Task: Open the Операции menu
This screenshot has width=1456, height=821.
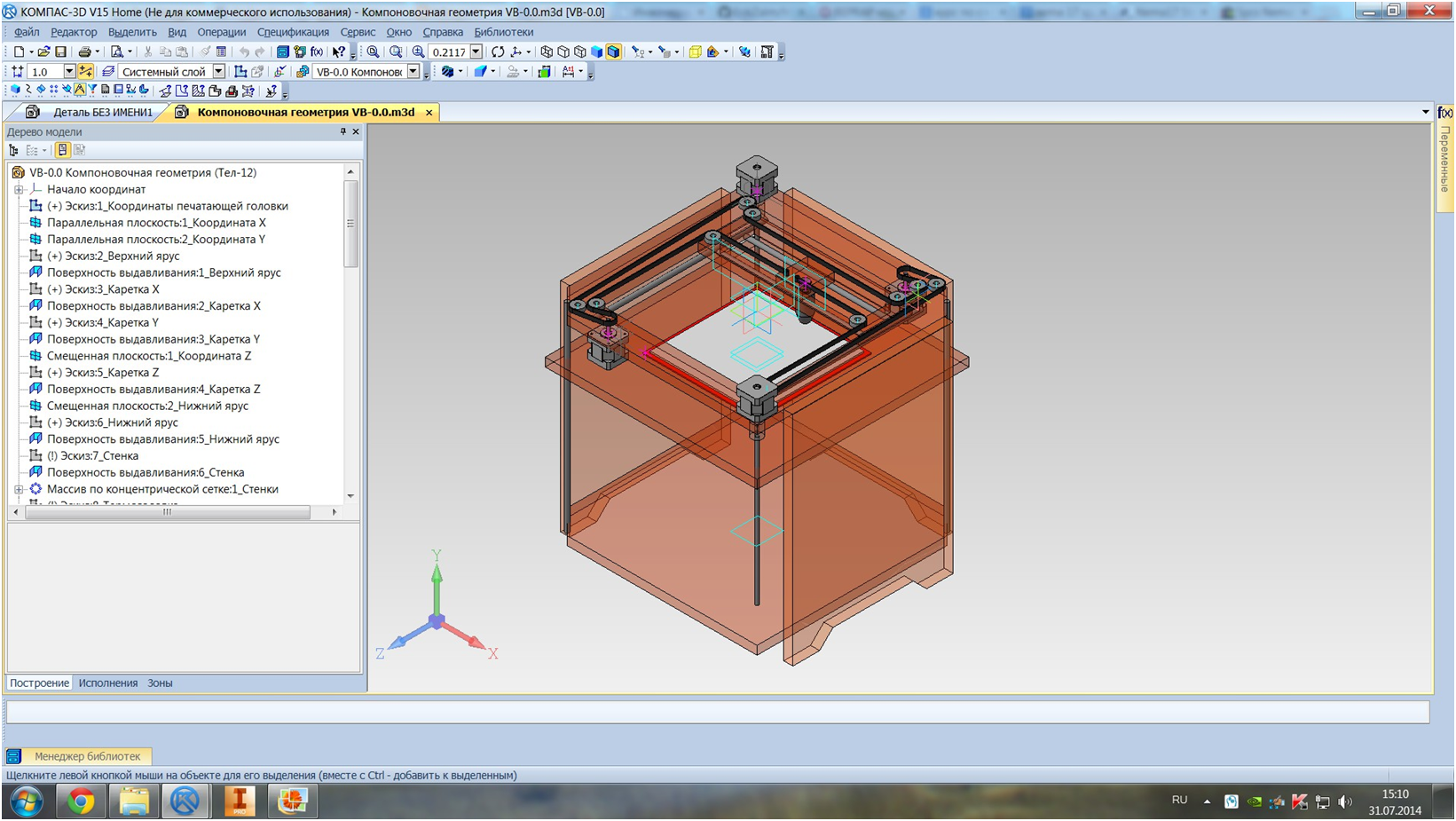Action: (221, 32)
